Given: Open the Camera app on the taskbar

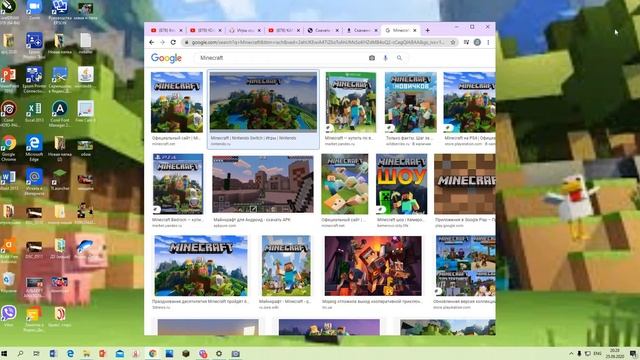Looking at the screenshot, I should [236, 353].
